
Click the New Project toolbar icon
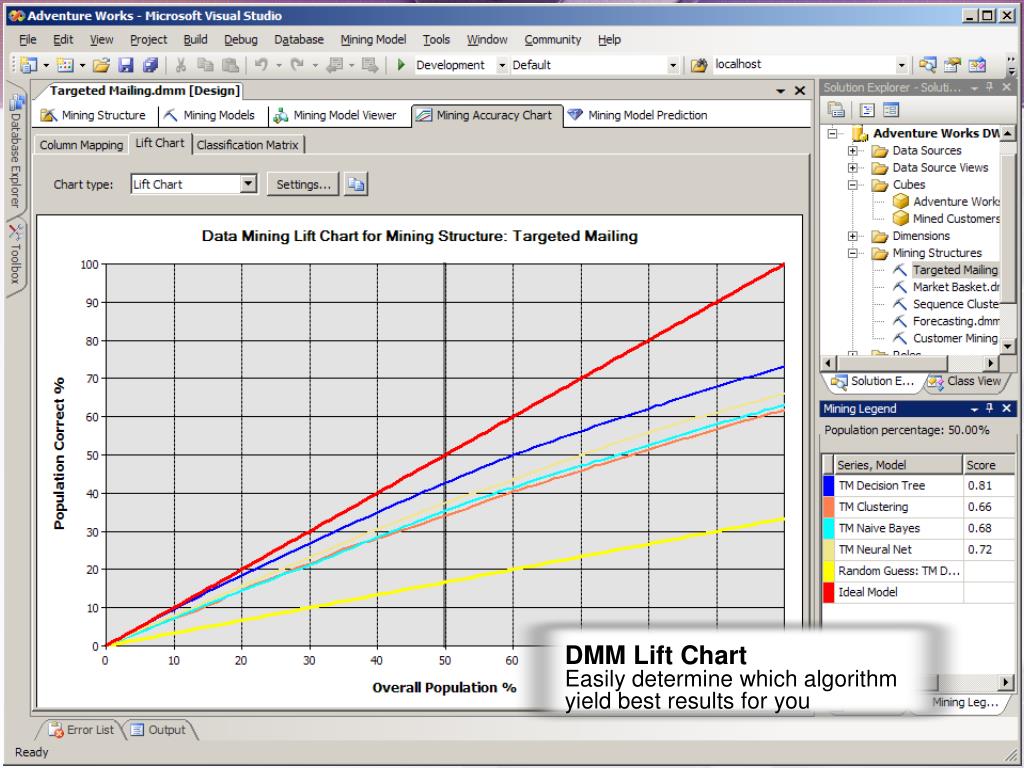(x=29, y=65)
